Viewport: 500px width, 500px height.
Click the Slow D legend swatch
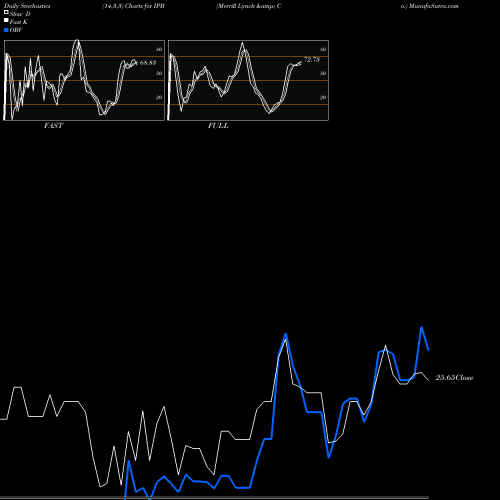tap(6, 12)
